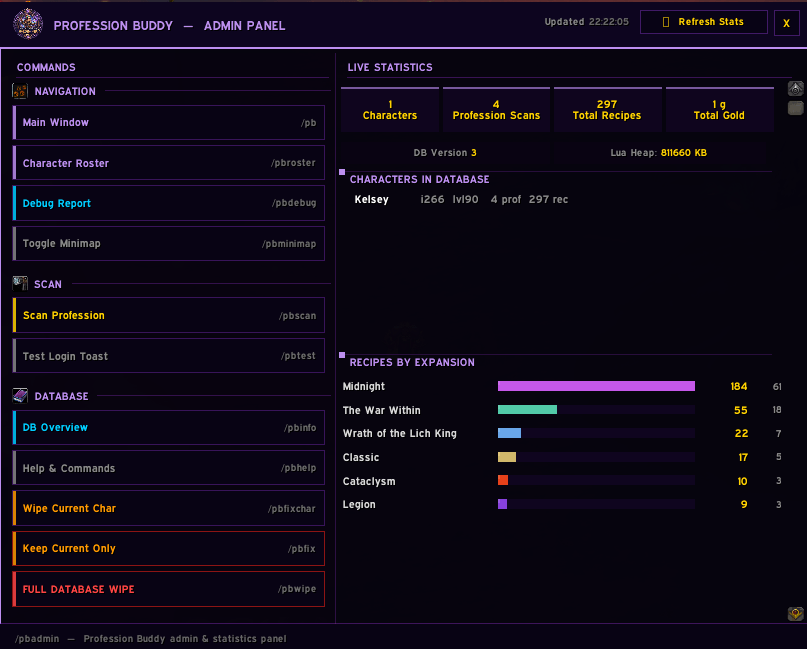The width and height of the screenshot is (807, 649).
Task: Click the Midnight recipes purple bar
Action: [596, 386]
